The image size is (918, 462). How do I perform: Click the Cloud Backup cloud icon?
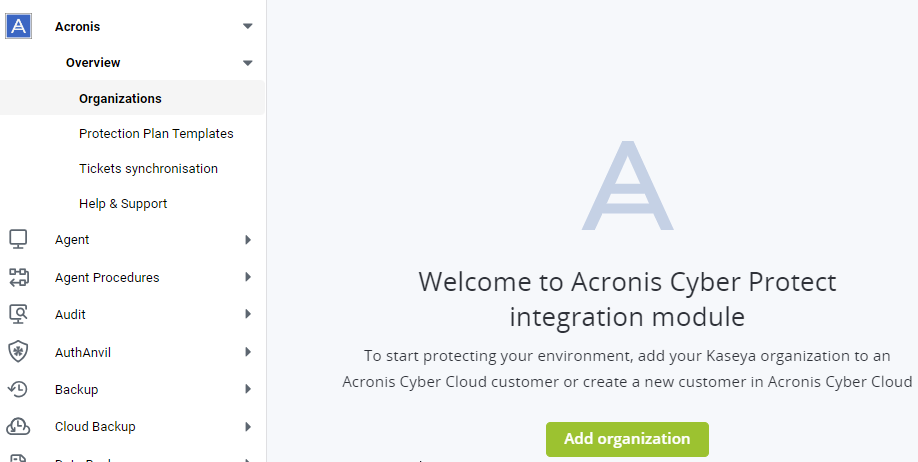[18, 426]
